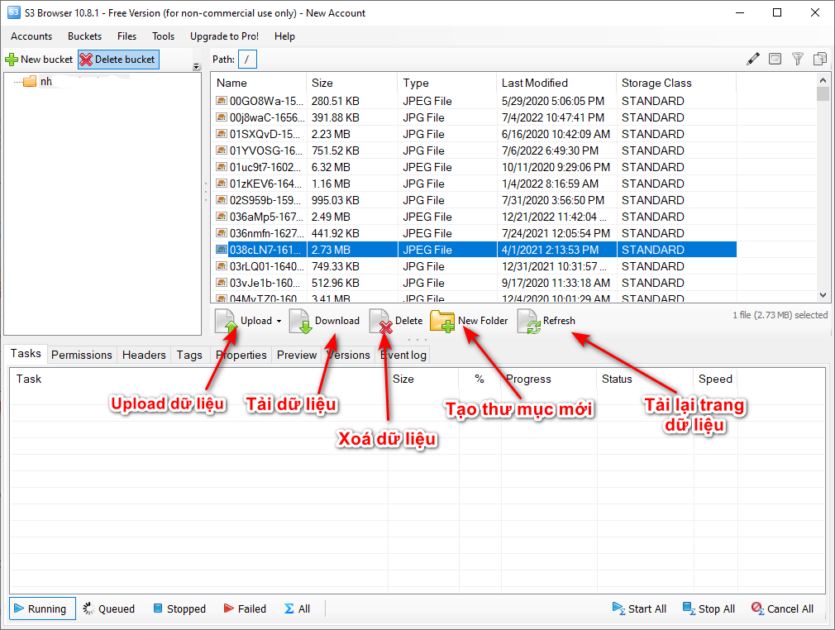Click the Task column header
835x630 pixels.
(199, 379)
